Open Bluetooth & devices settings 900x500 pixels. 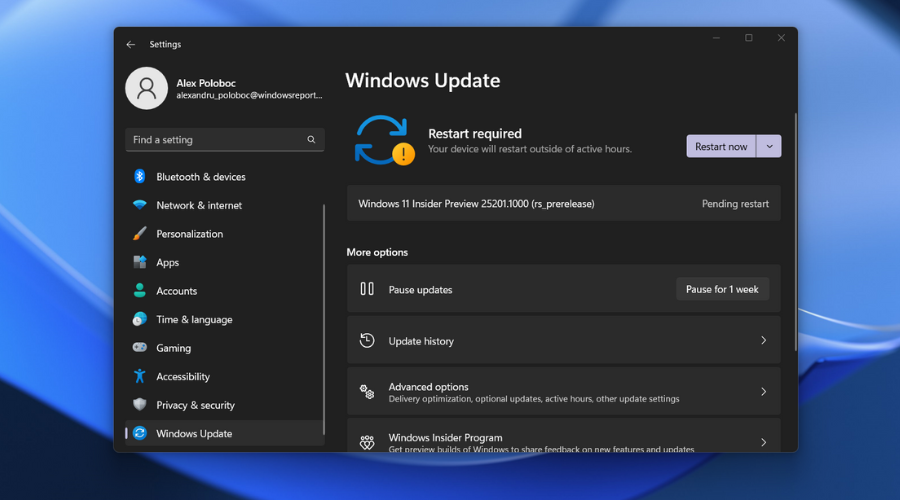coord(224,177)
